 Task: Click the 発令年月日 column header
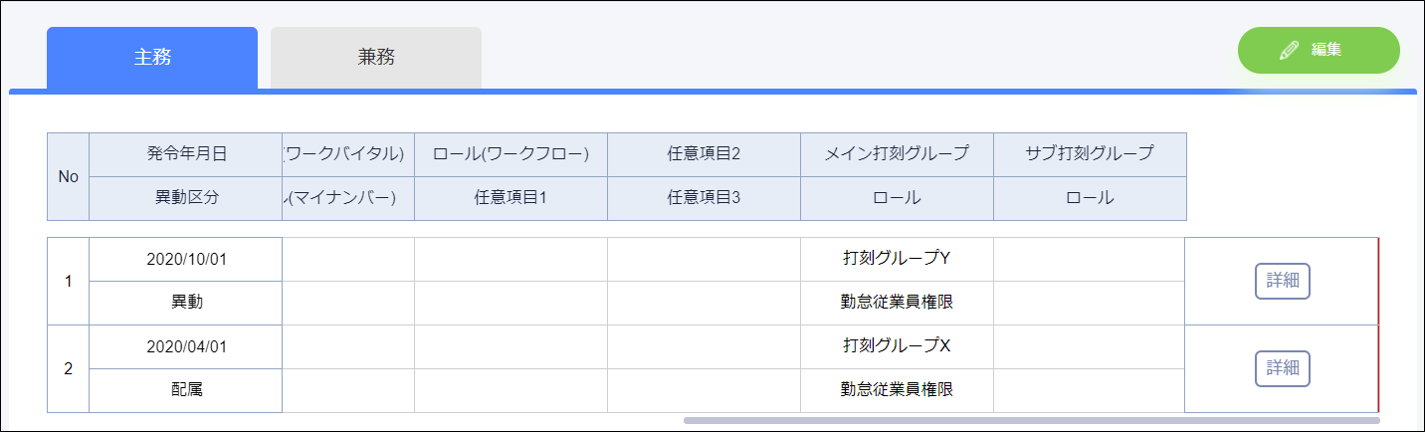tap(186, 154)
